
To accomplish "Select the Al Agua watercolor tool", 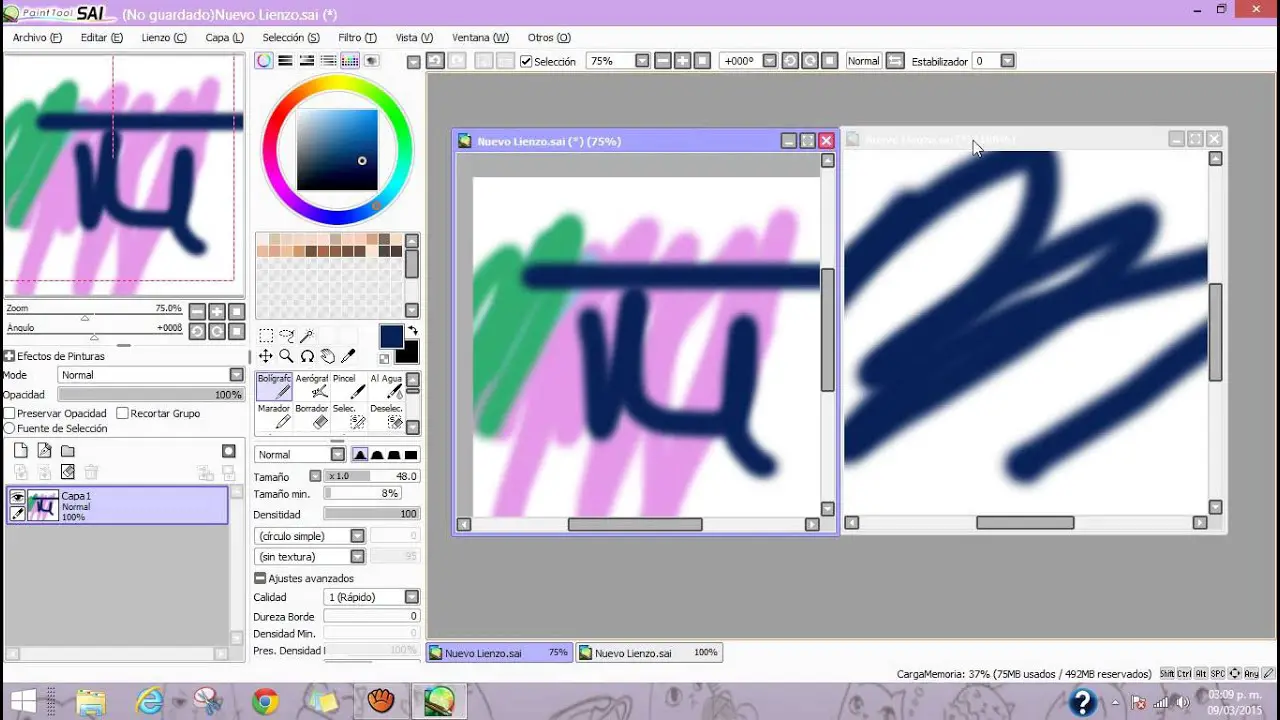I will click(386, 386).
